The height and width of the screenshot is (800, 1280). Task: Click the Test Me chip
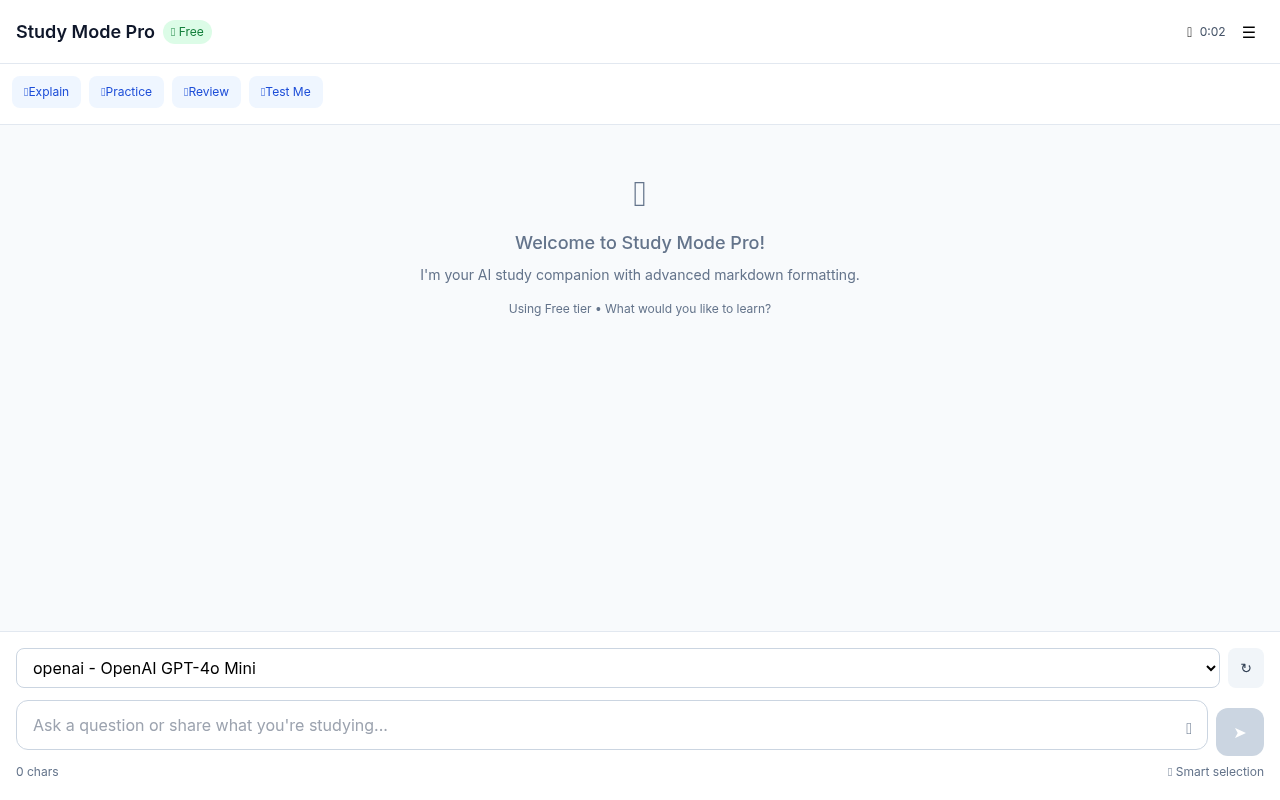click(x=285, y=91)
